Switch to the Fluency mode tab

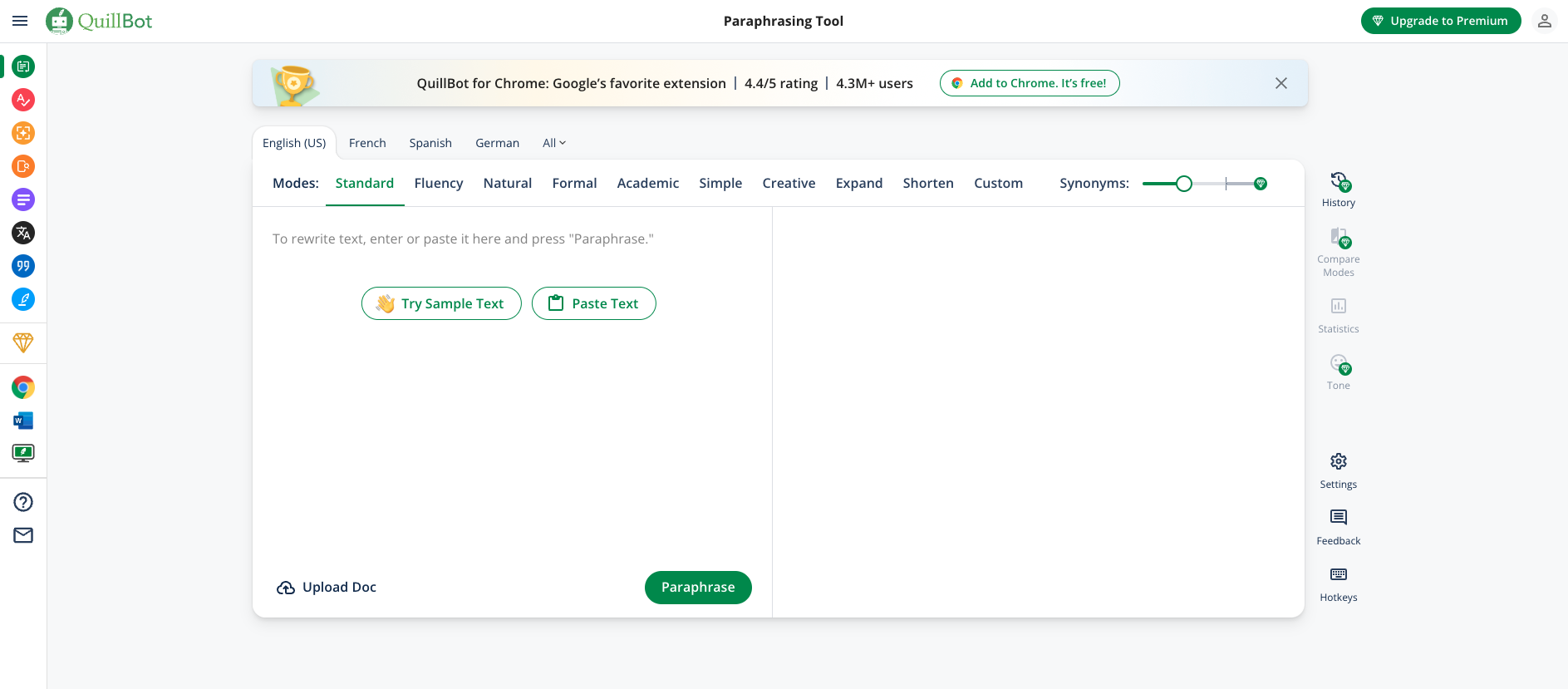coord(438,183)
